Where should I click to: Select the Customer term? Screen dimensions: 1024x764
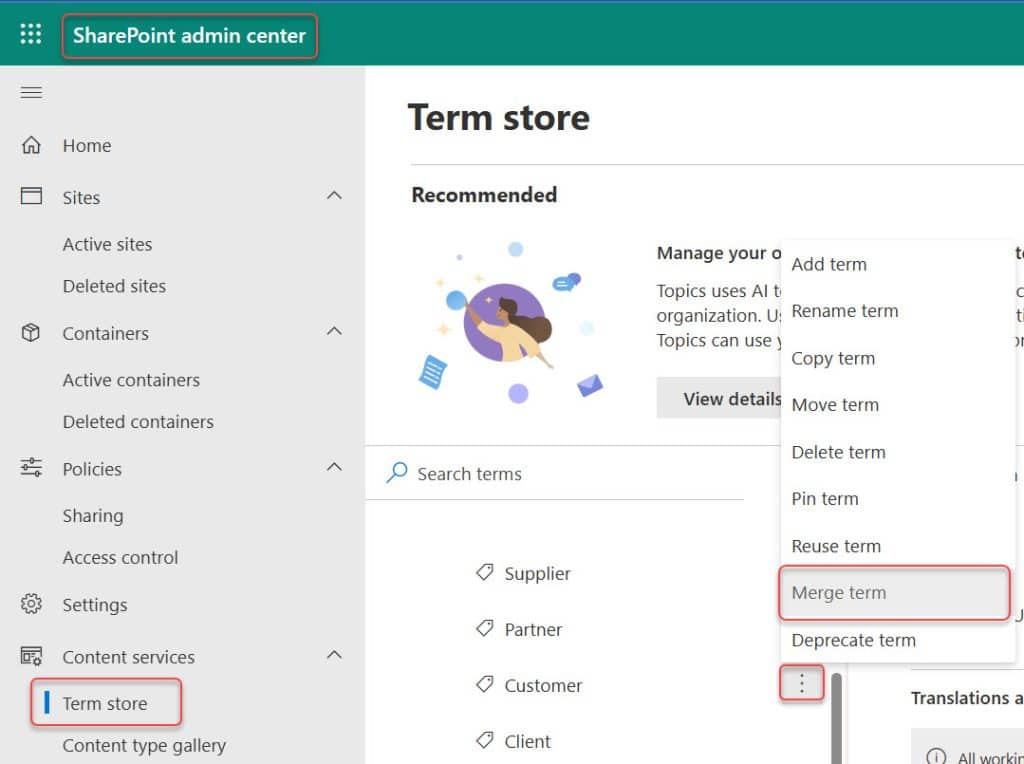point(543,686)
